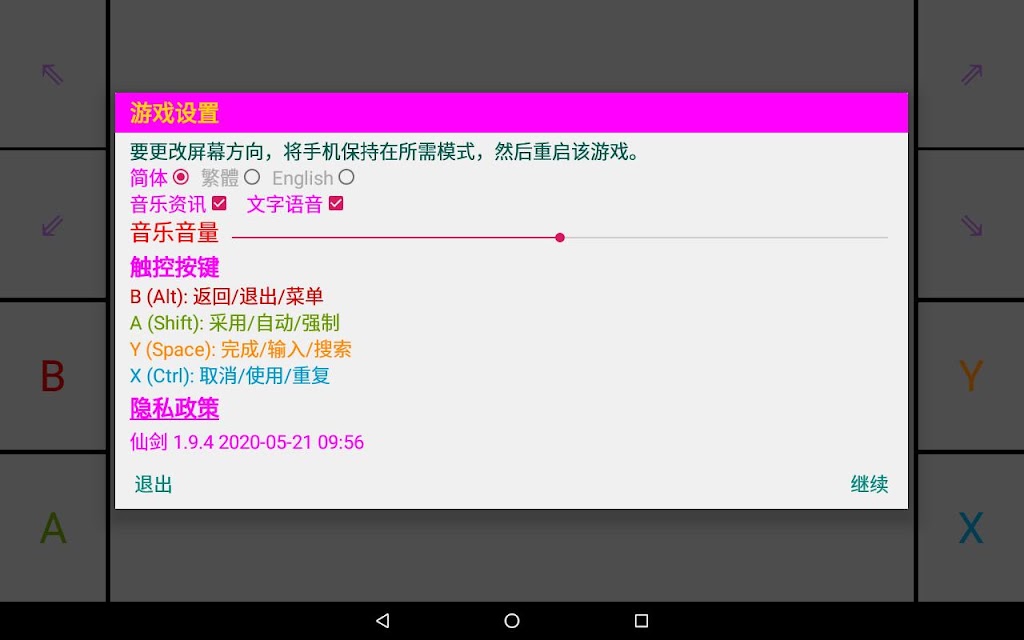Image resolution: width=1024 pixels, height=640 pixels.
Task: Uncheck the 文字语音 checkbox
Action: pyautogui.click(x=336, y=204)
